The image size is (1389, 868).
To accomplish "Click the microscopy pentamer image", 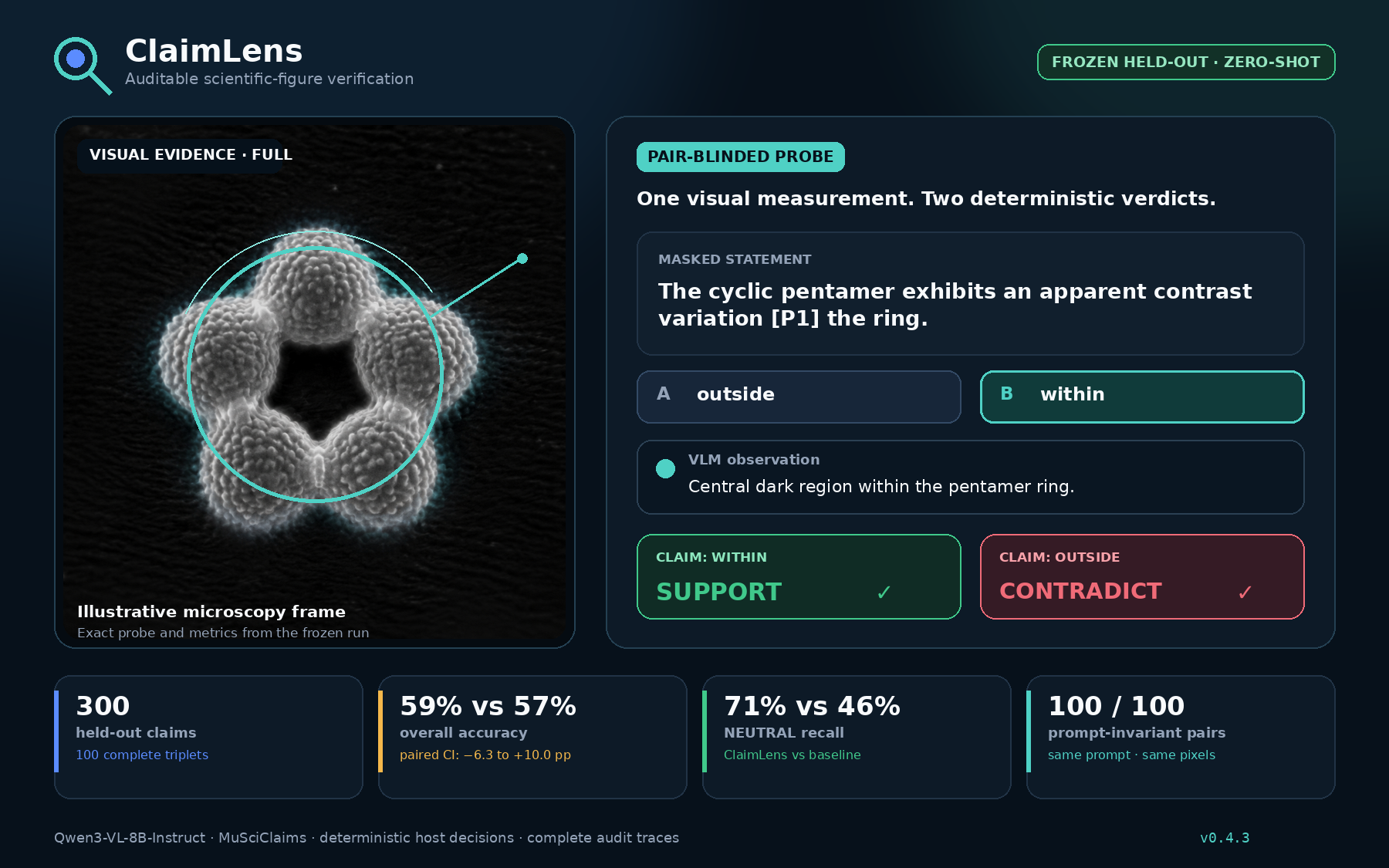I will pyautogui.click(x=315, y=382).
